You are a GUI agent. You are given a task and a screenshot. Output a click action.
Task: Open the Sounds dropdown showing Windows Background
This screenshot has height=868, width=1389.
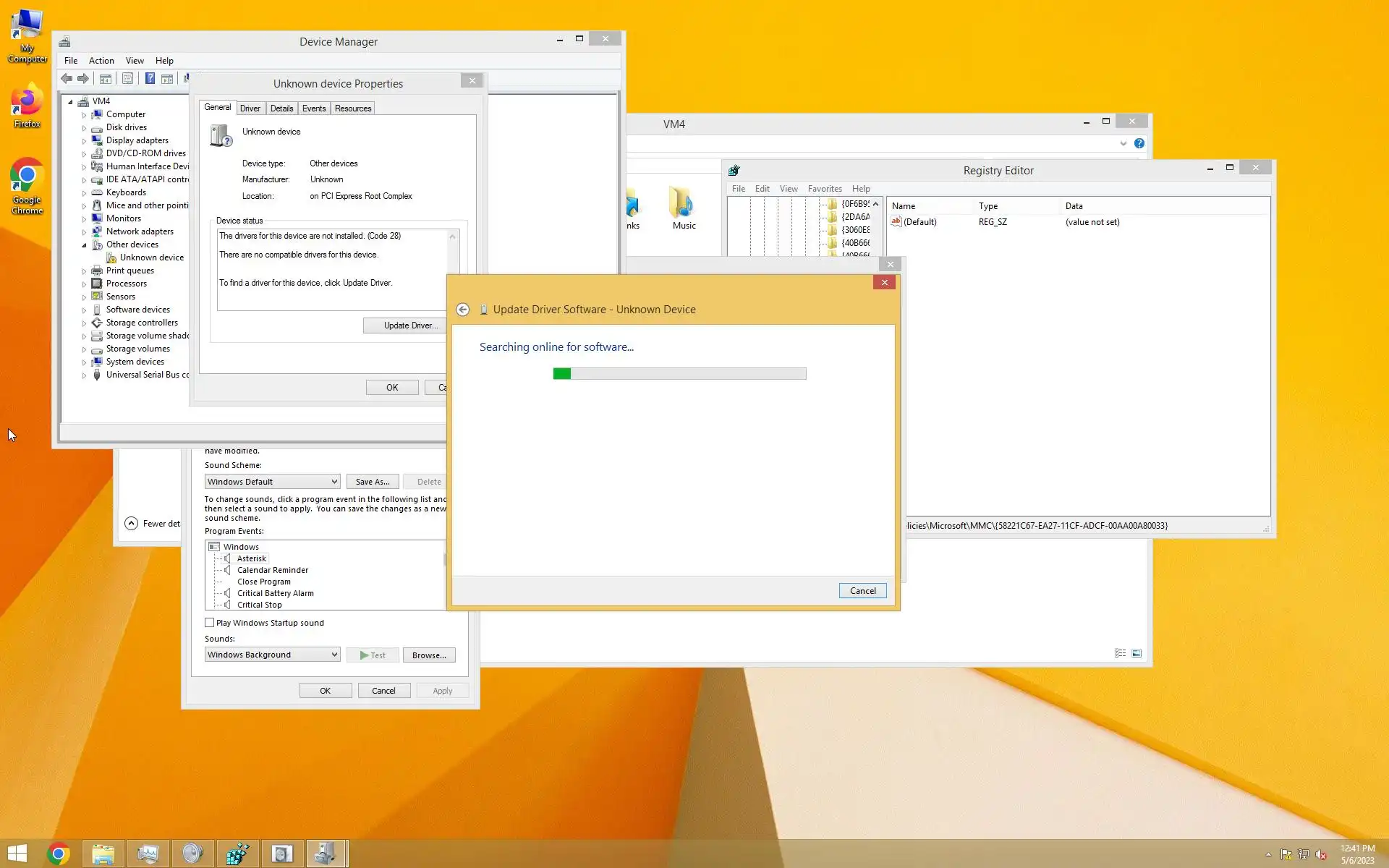272,655
